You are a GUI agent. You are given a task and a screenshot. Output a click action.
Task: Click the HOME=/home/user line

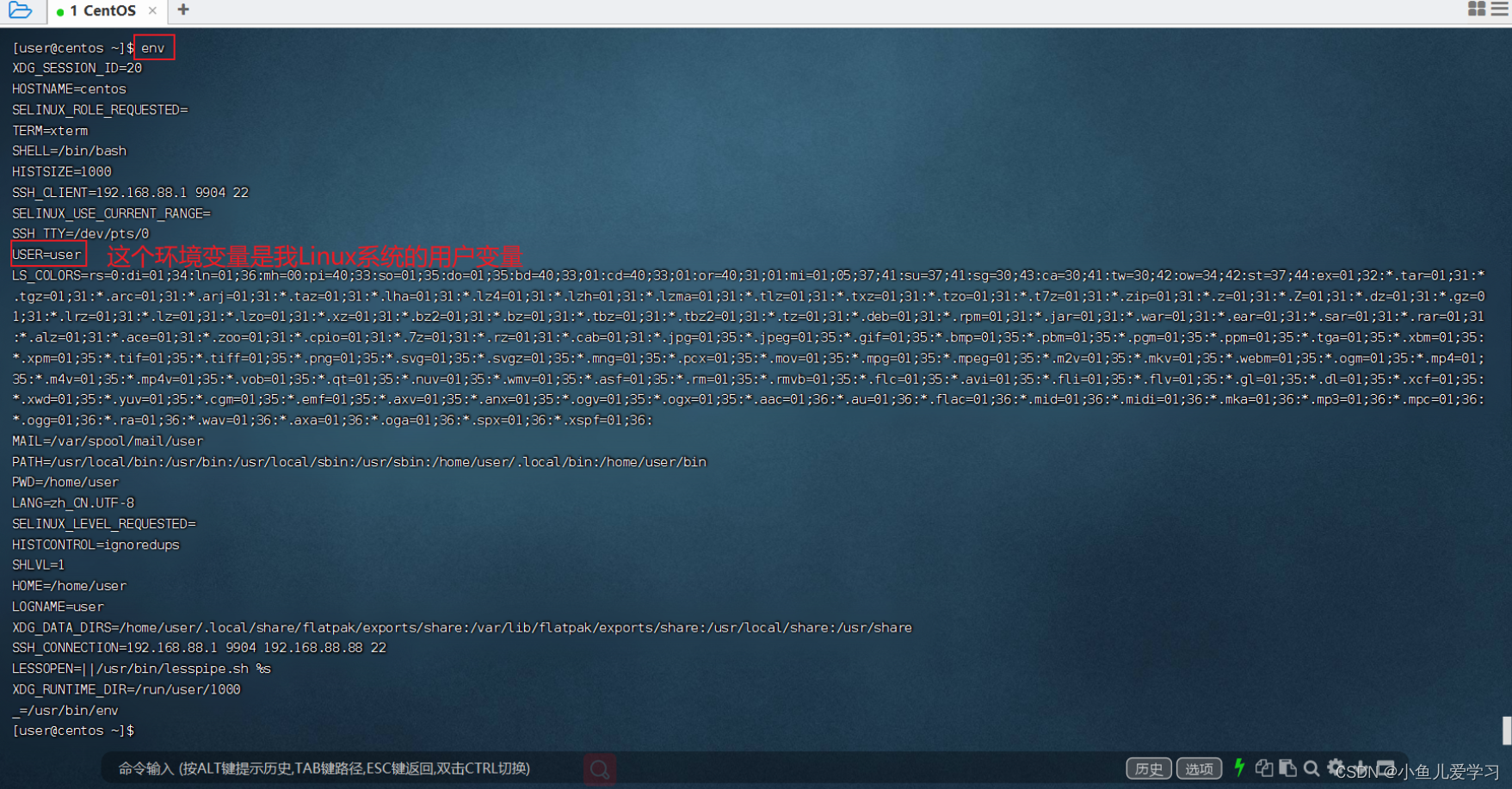tap(69, 586)
